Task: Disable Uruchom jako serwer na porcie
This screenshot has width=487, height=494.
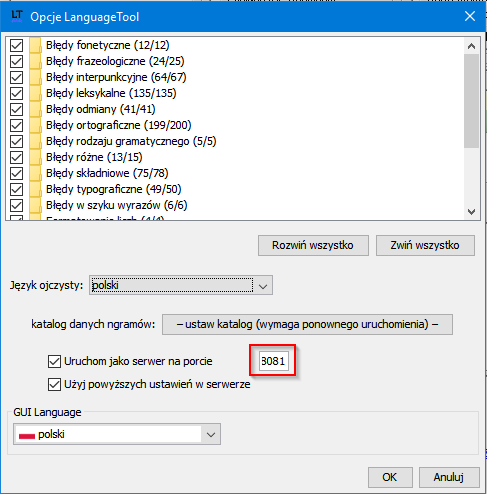Action: [54, 361]
